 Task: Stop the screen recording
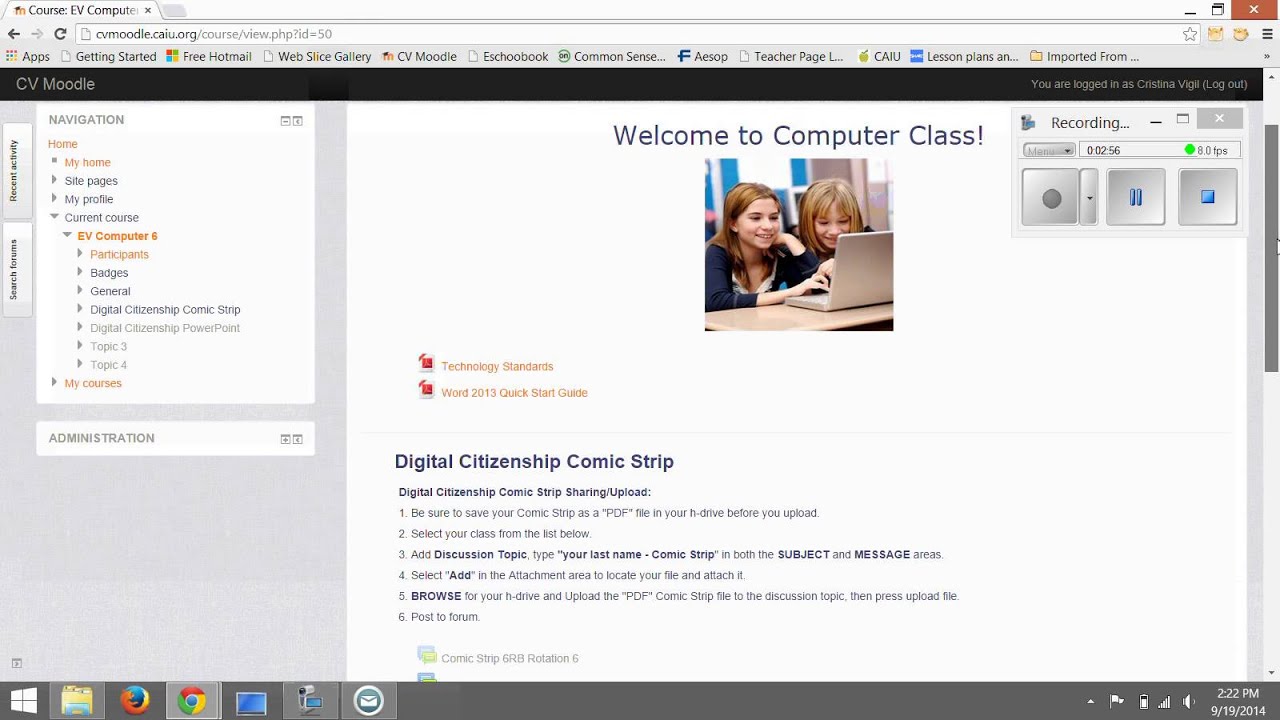pyautogui.click(x=1207, y=197)
